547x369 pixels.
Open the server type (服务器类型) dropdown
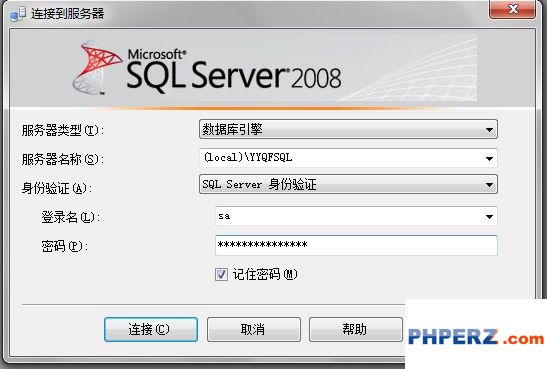pyautogui.click(x=348, y=129)
